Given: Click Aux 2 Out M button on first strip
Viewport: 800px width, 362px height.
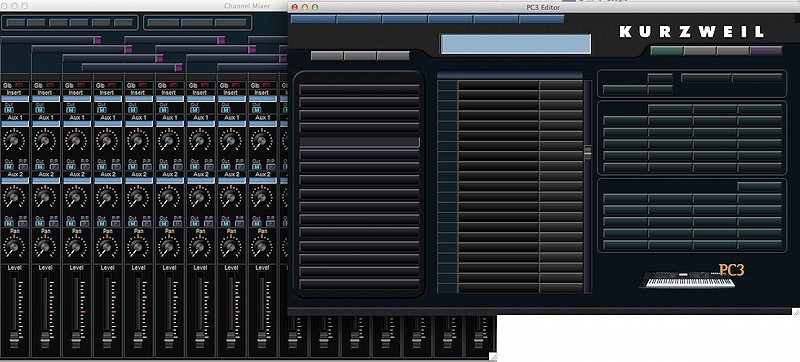Looking at the screenshot, I should 9,223.
